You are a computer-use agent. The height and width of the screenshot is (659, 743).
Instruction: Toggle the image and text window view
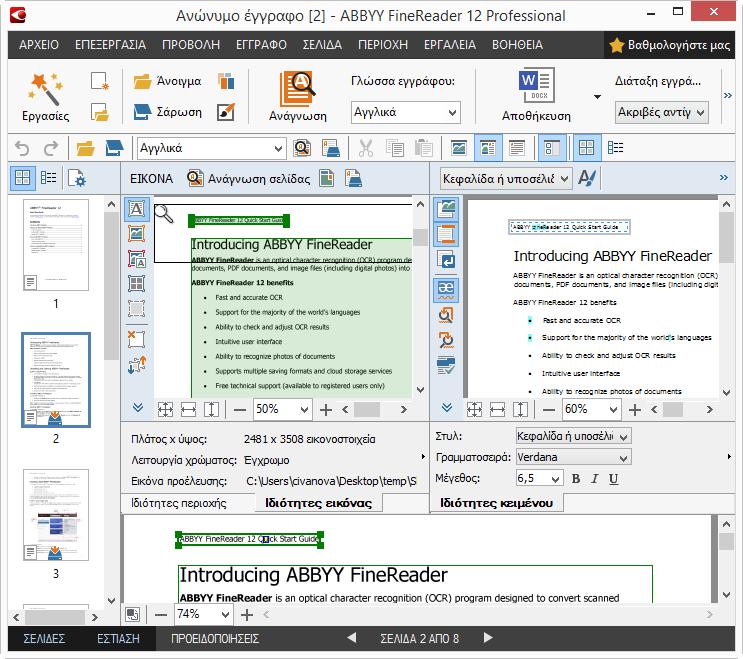tap(488, 148)
